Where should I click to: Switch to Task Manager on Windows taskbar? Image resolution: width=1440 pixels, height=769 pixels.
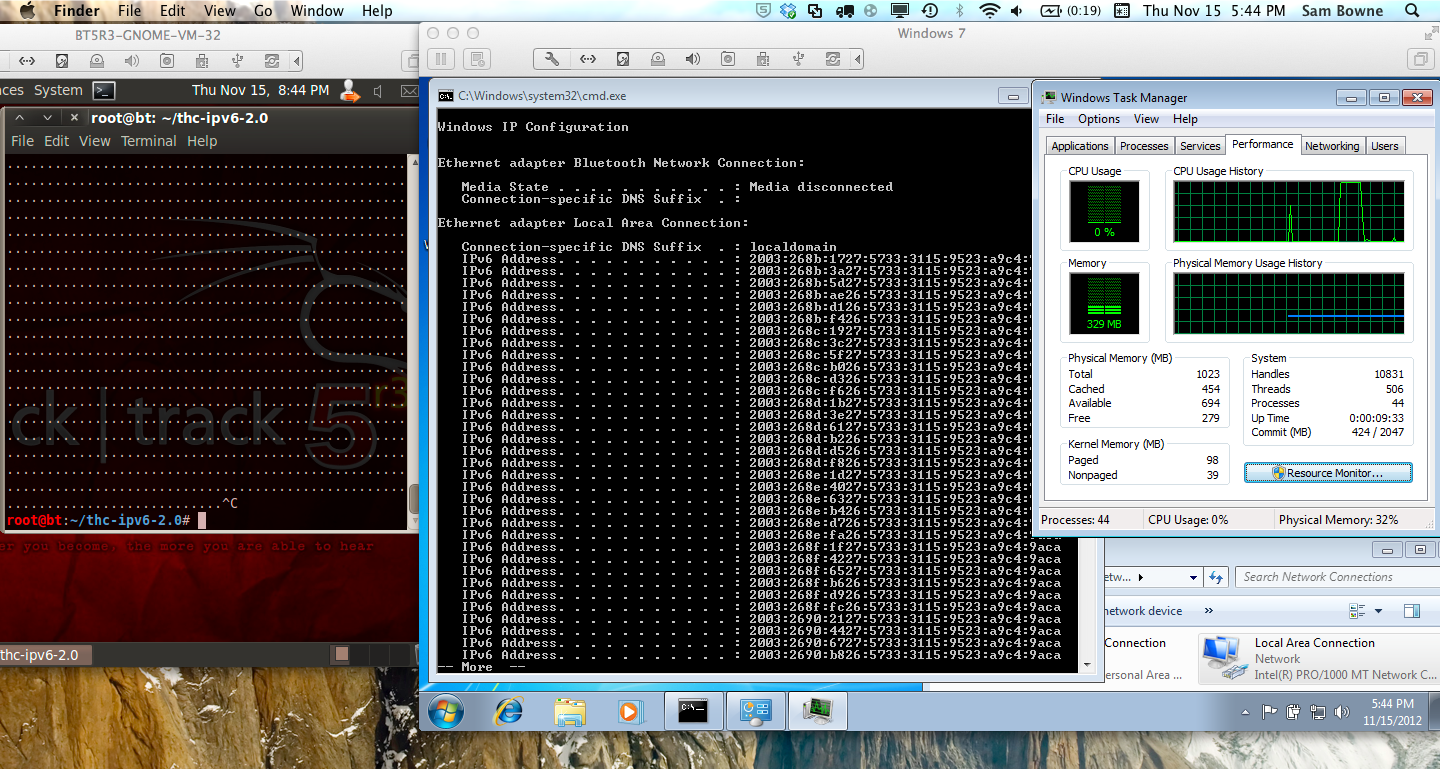coord(819,712)
